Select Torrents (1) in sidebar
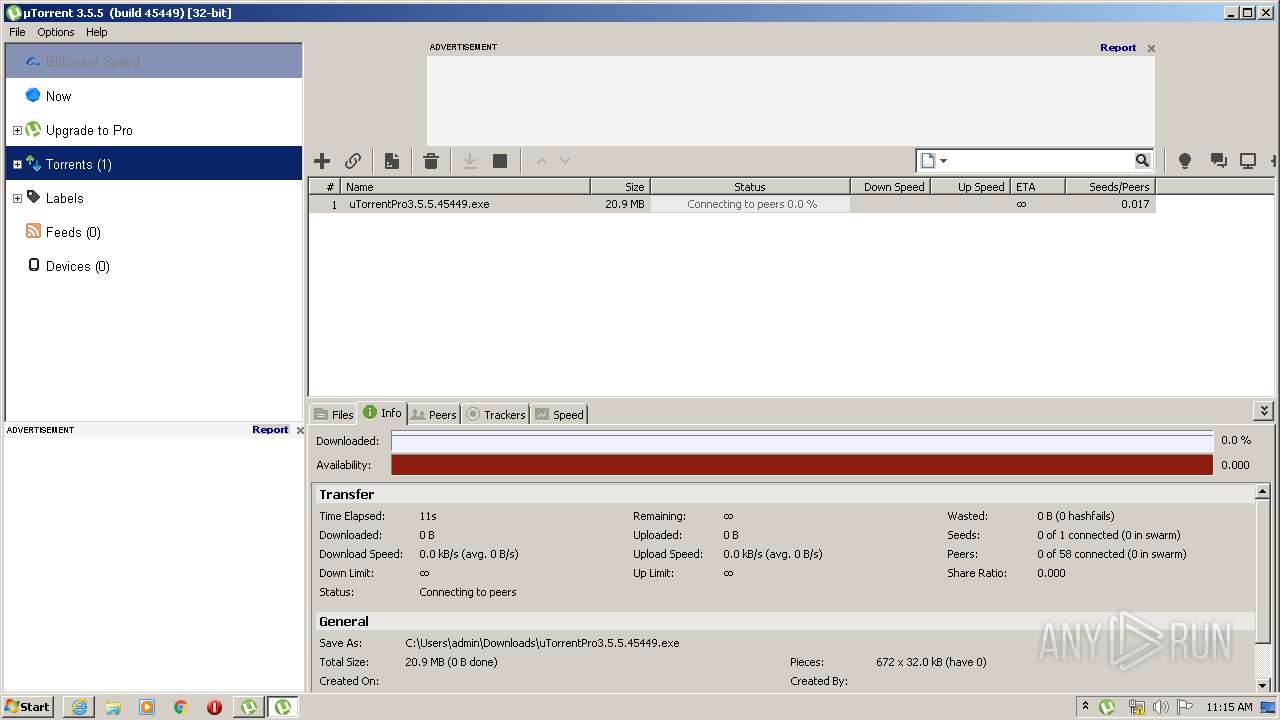The height and width of the screenshot is (720, 1280). pos(154,164)
